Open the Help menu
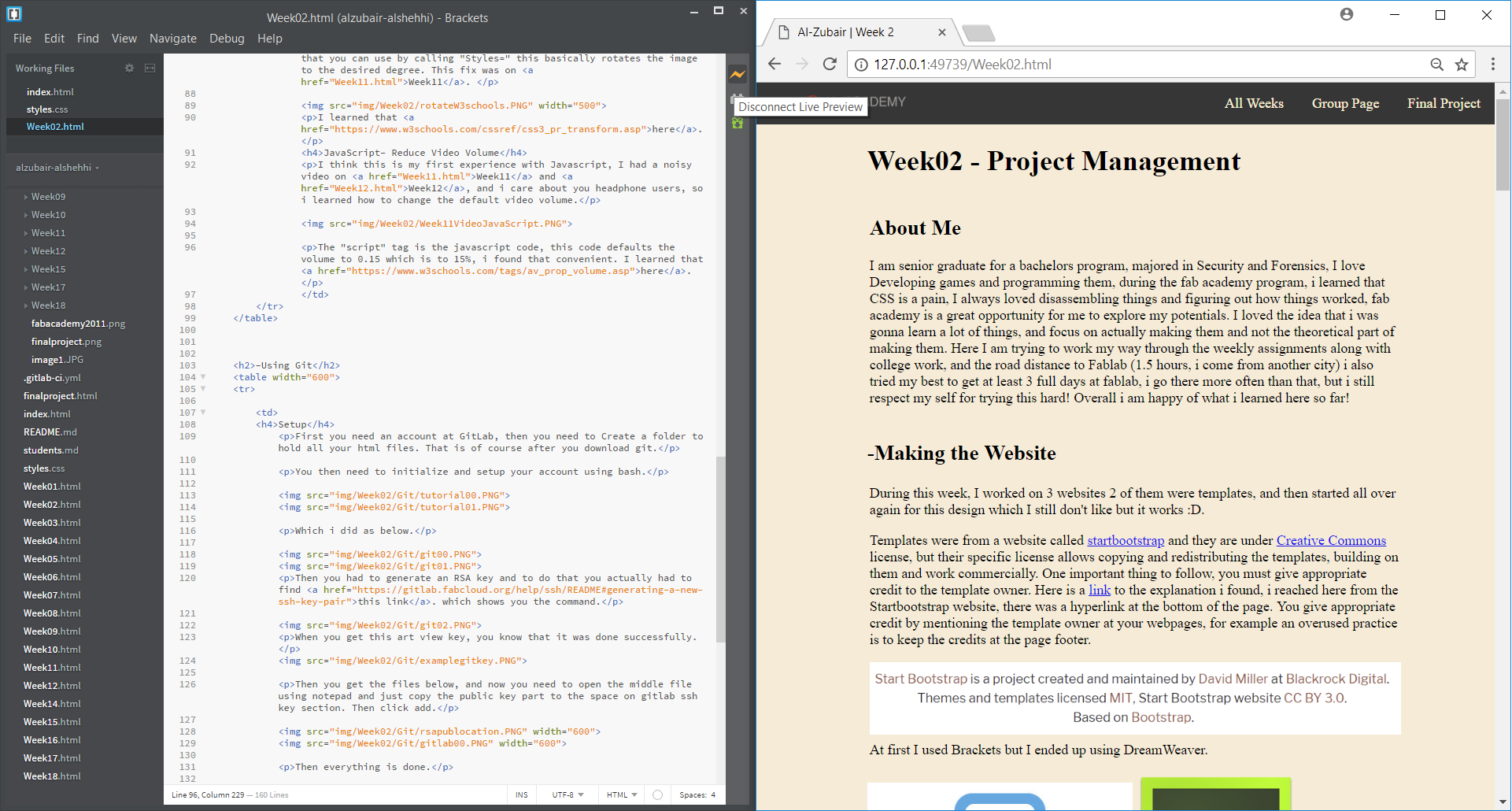This screenshot has height=811, width=1512. pos(270,39)
